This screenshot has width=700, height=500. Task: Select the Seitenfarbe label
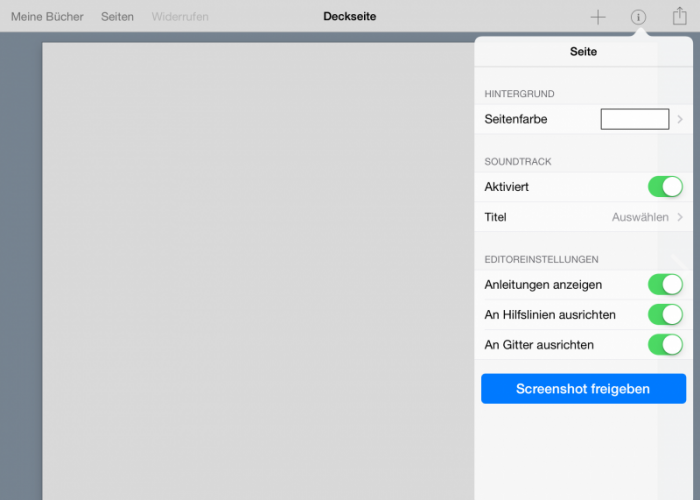pyautogui.click(x=516, y=120)
